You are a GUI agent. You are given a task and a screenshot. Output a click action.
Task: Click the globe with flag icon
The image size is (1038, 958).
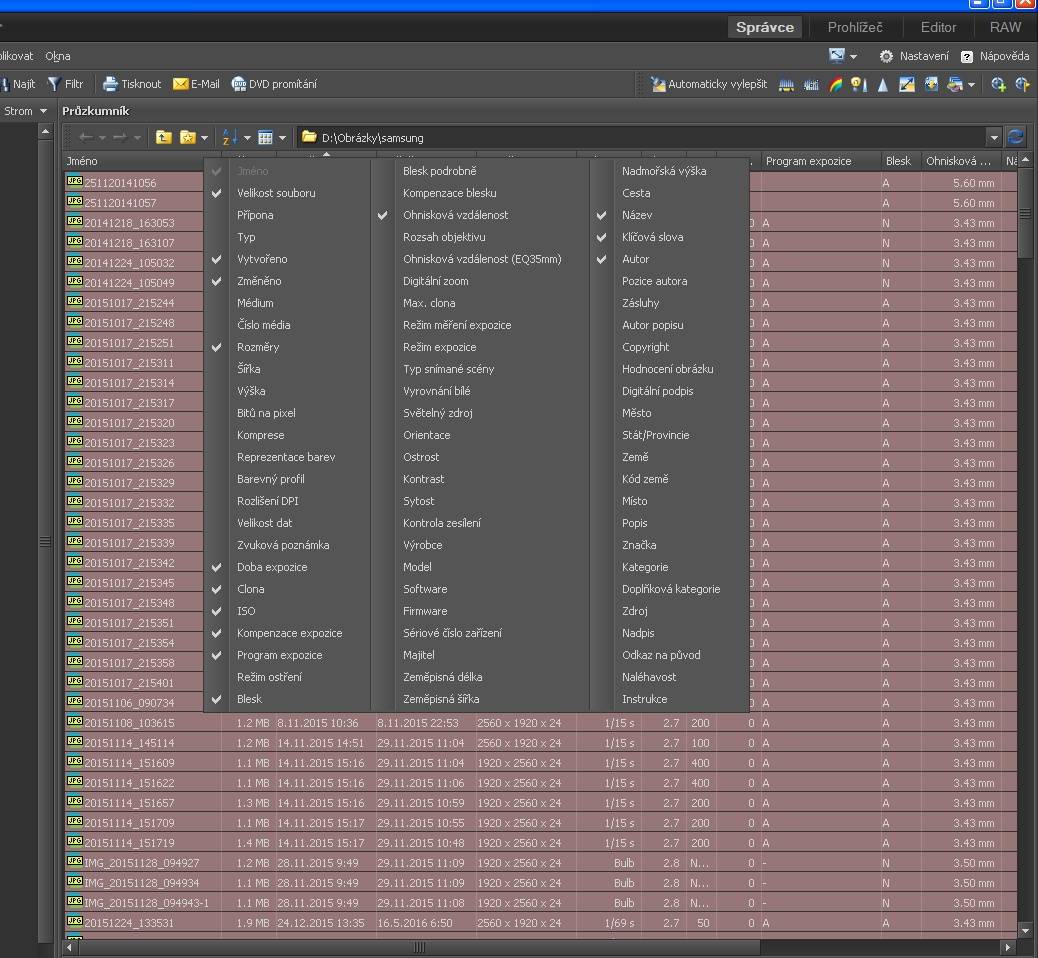click(1022, 84)
